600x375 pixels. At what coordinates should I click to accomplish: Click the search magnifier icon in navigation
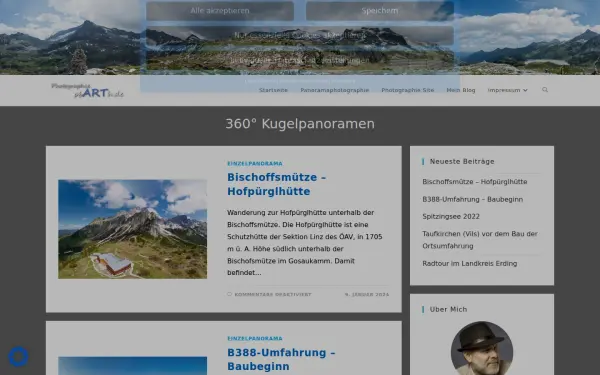click(x=545, y=90)
